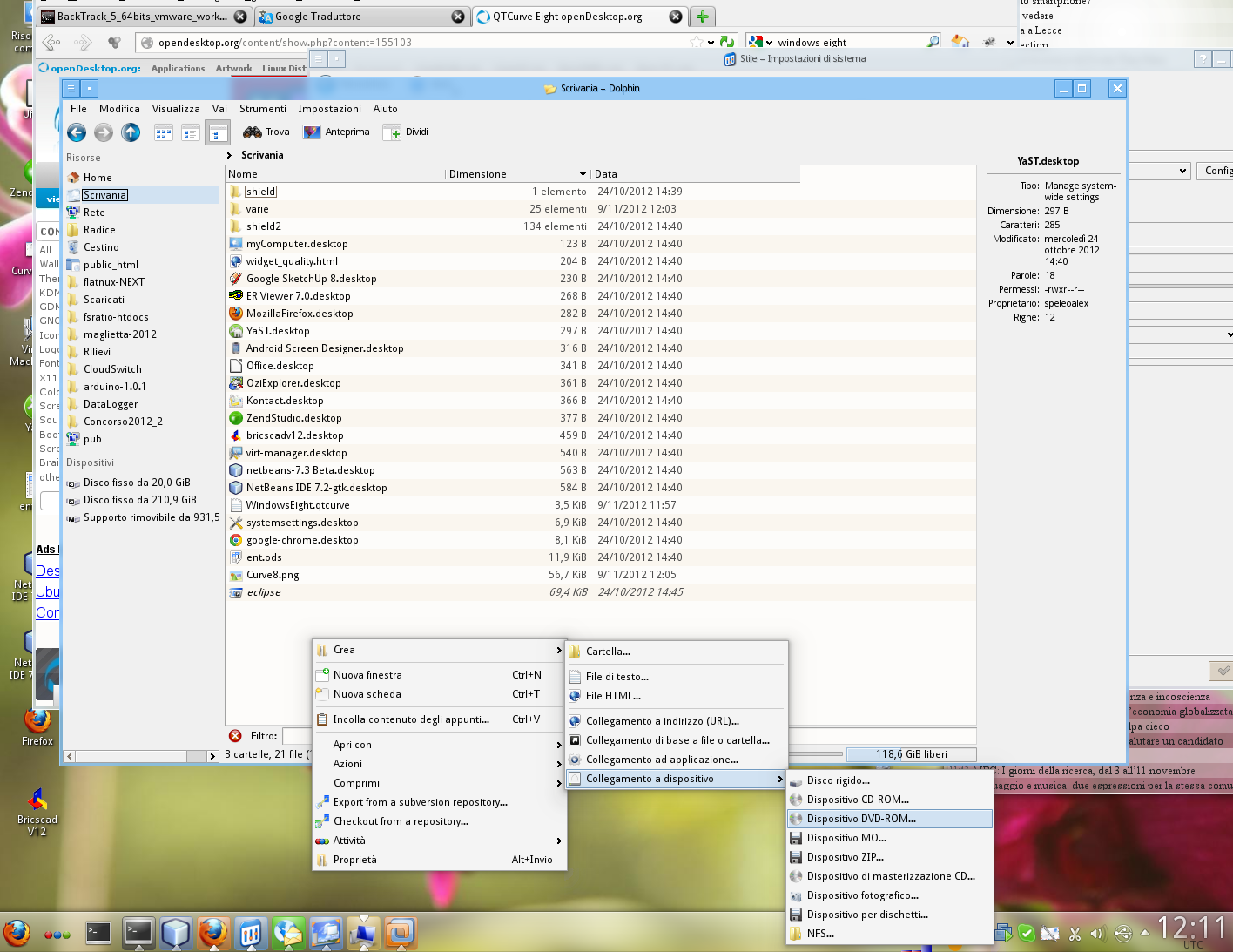
Task: Switch to icons view mode
Action: click(x=163, y=132)
